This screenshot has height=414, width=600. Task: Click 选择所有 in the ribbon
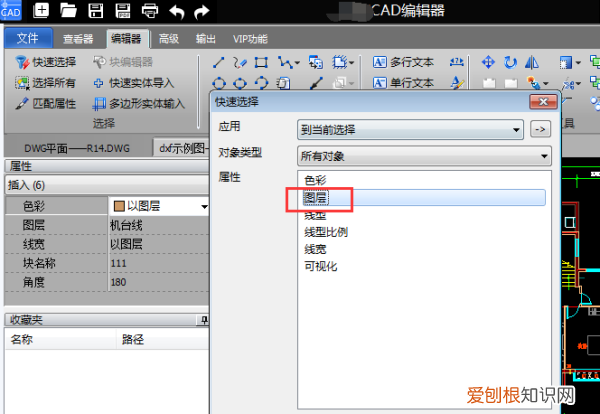coord(45,83)
